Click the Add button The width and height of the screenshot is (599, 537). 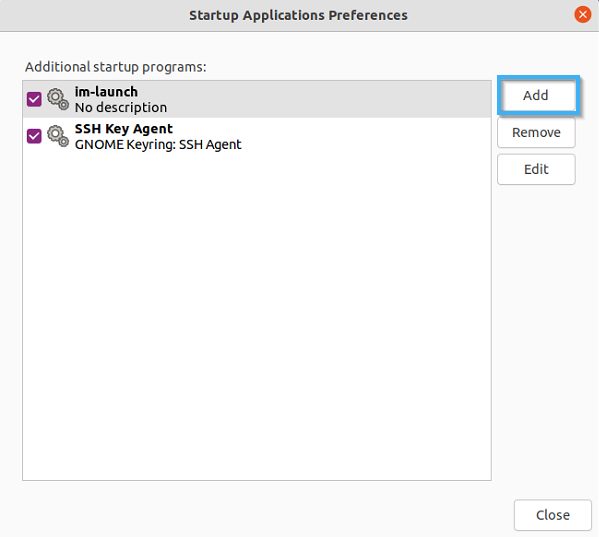point(536,95)
